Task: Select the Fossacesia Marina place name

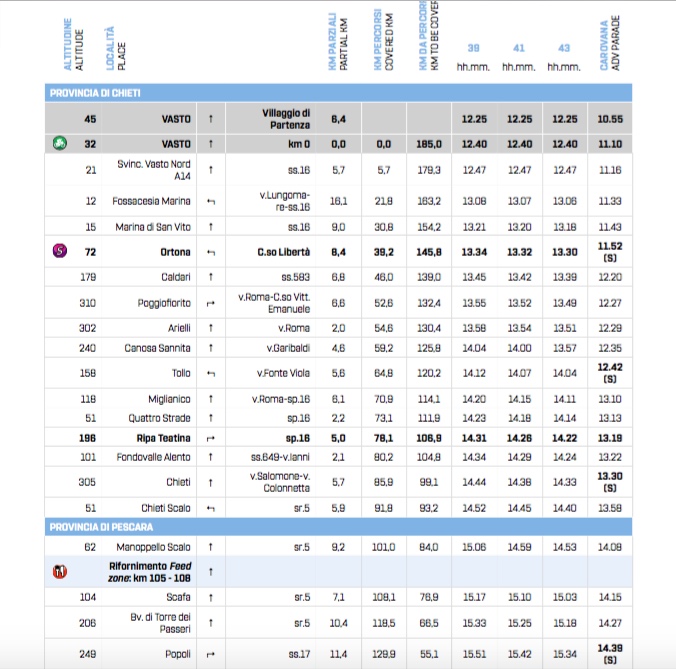Action: click(x=151, y=201)
